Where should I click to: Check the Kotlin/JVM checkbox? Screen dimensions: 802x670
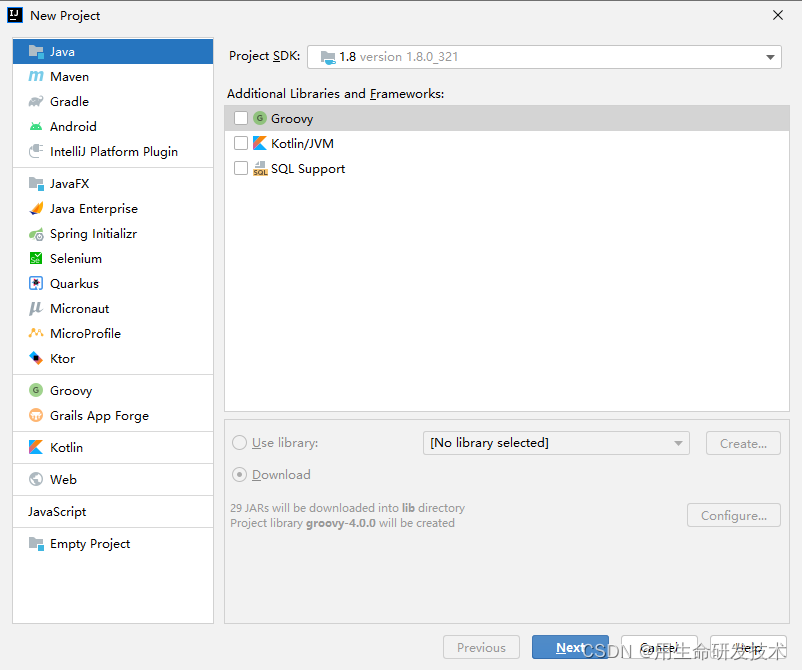tap(241, 143)
